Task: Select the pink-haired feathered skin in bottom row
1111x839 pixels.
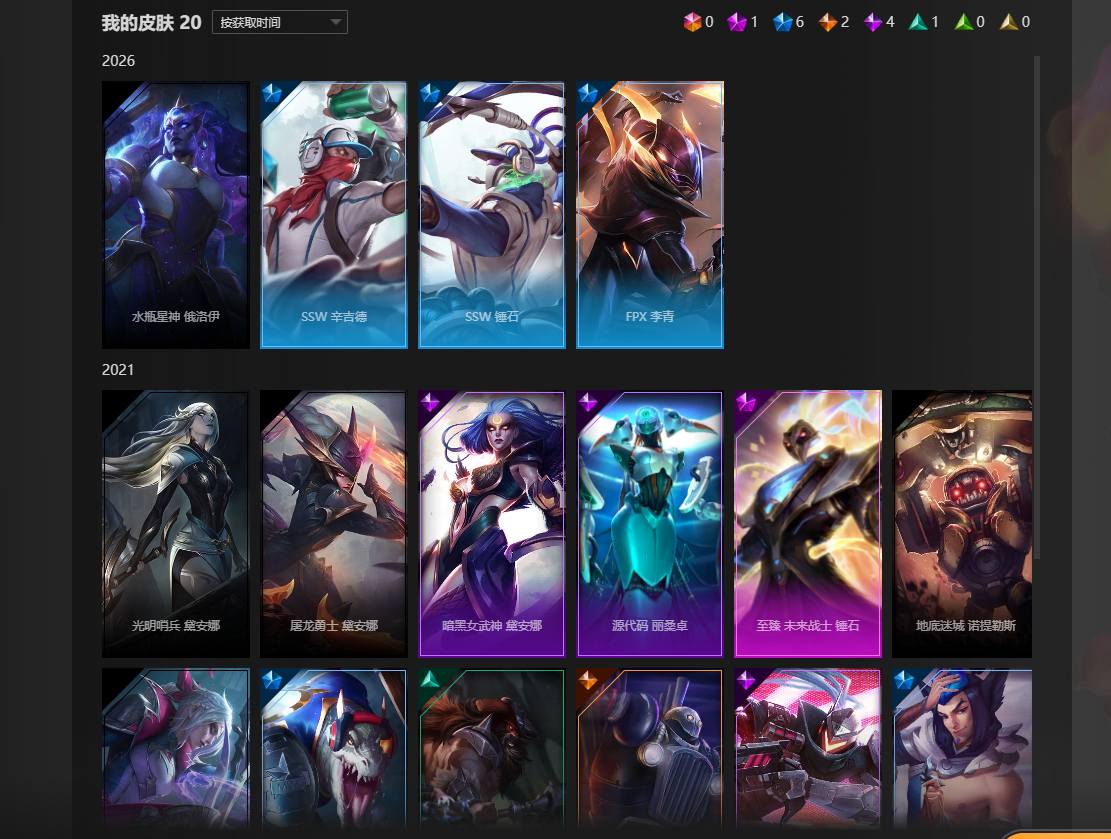Action: tap(176, 748)
